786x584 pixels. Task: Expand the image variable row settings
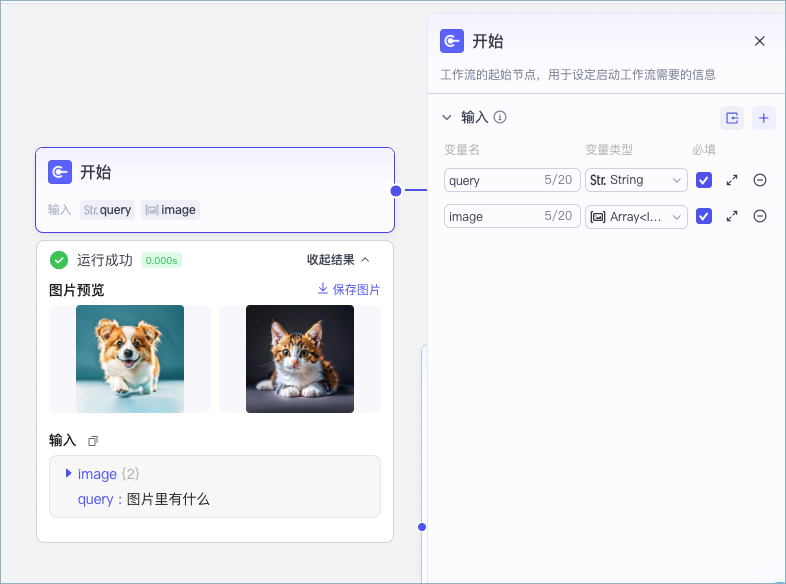(732, 216)
